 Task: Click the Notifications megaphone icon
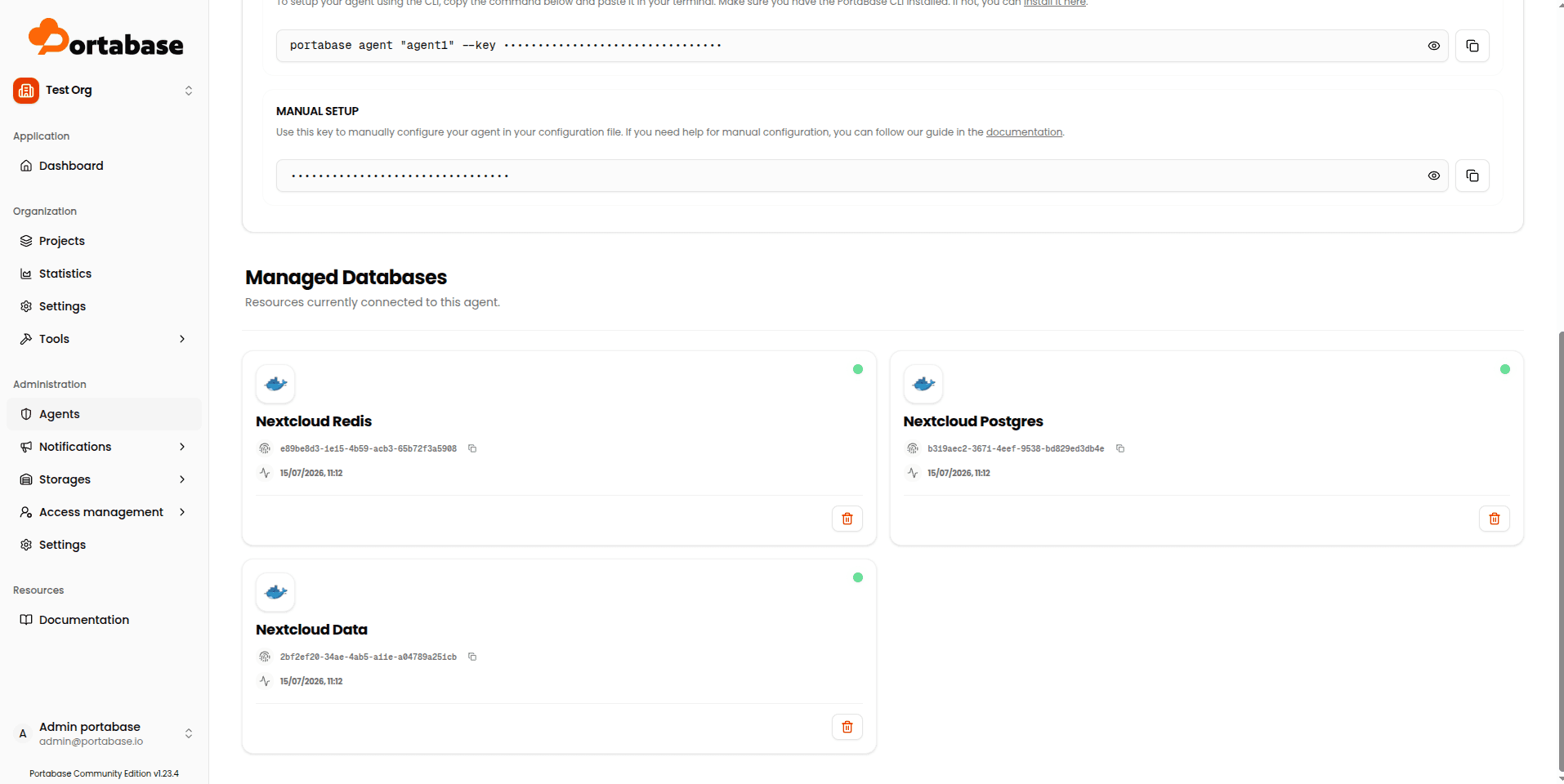click(26, 447)
